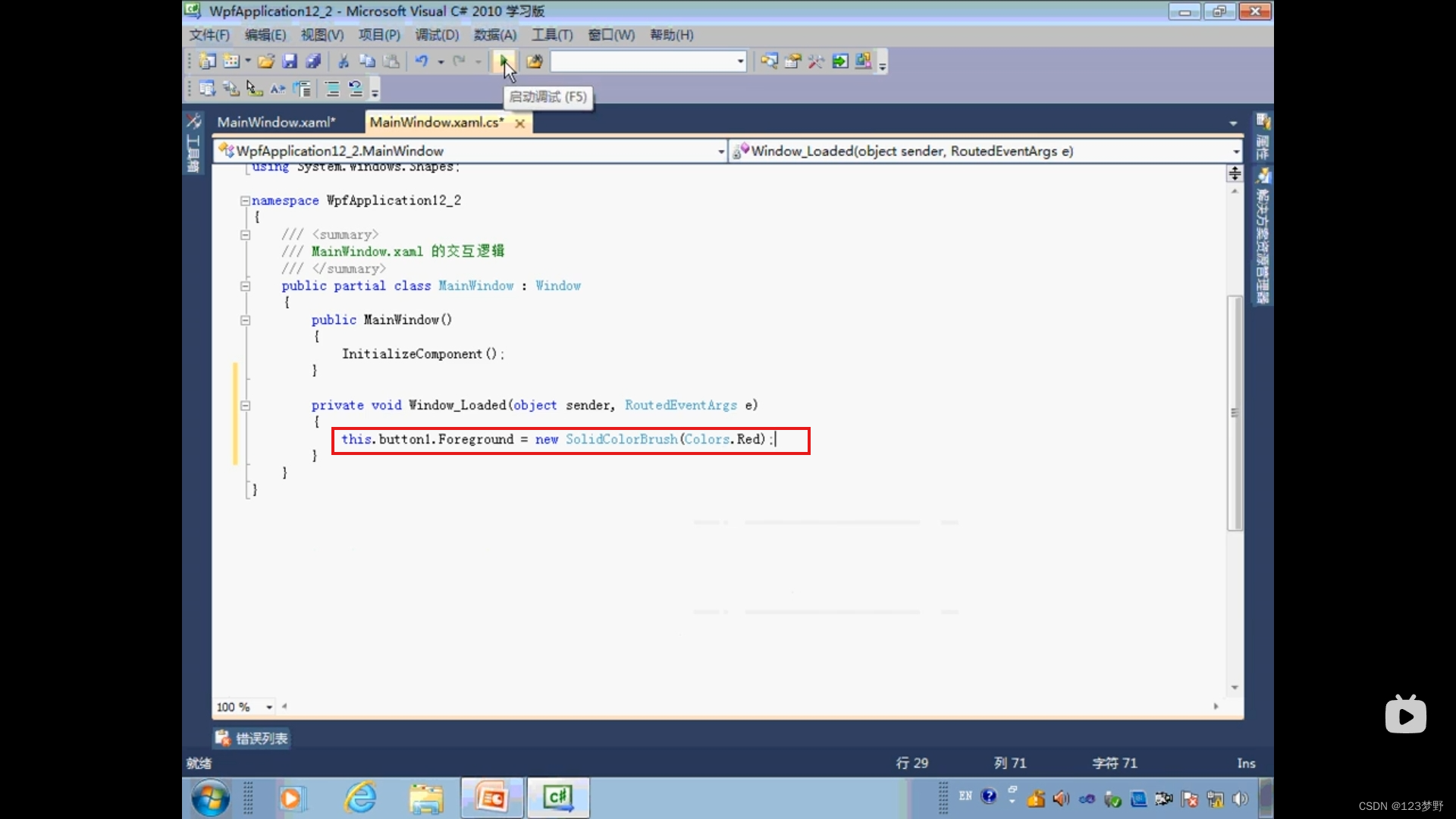Open the 项目(P) menu

(x=379, y=35)
